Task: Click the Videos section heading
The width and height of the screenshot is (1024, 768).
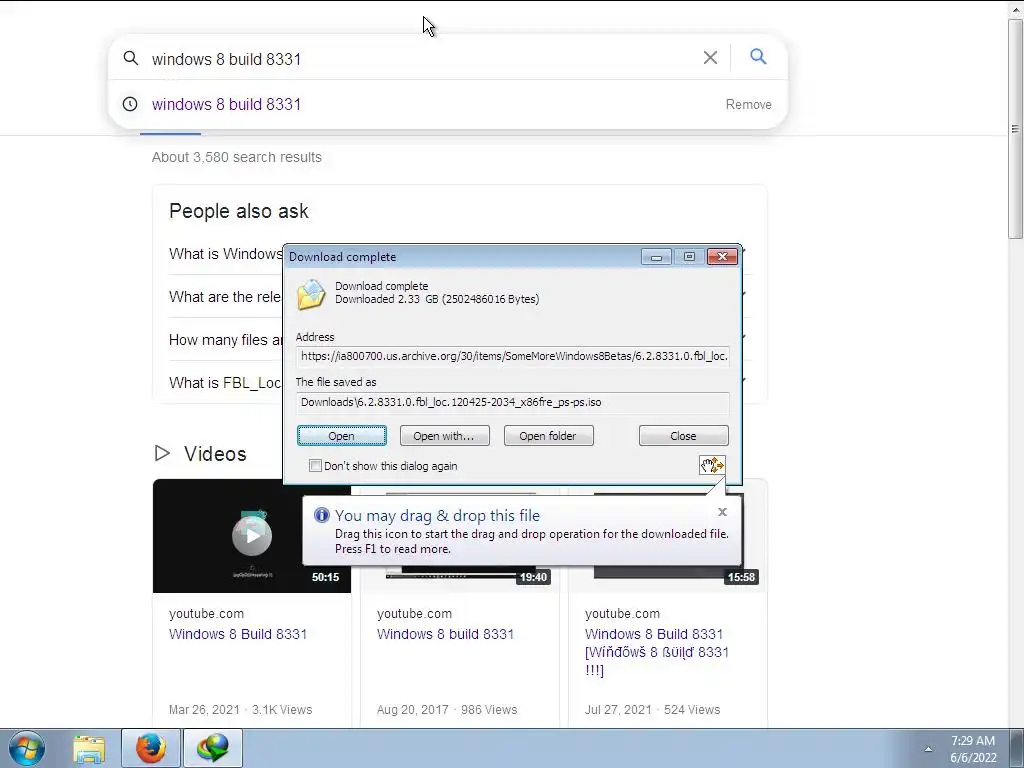Action: tap(215, 454)
